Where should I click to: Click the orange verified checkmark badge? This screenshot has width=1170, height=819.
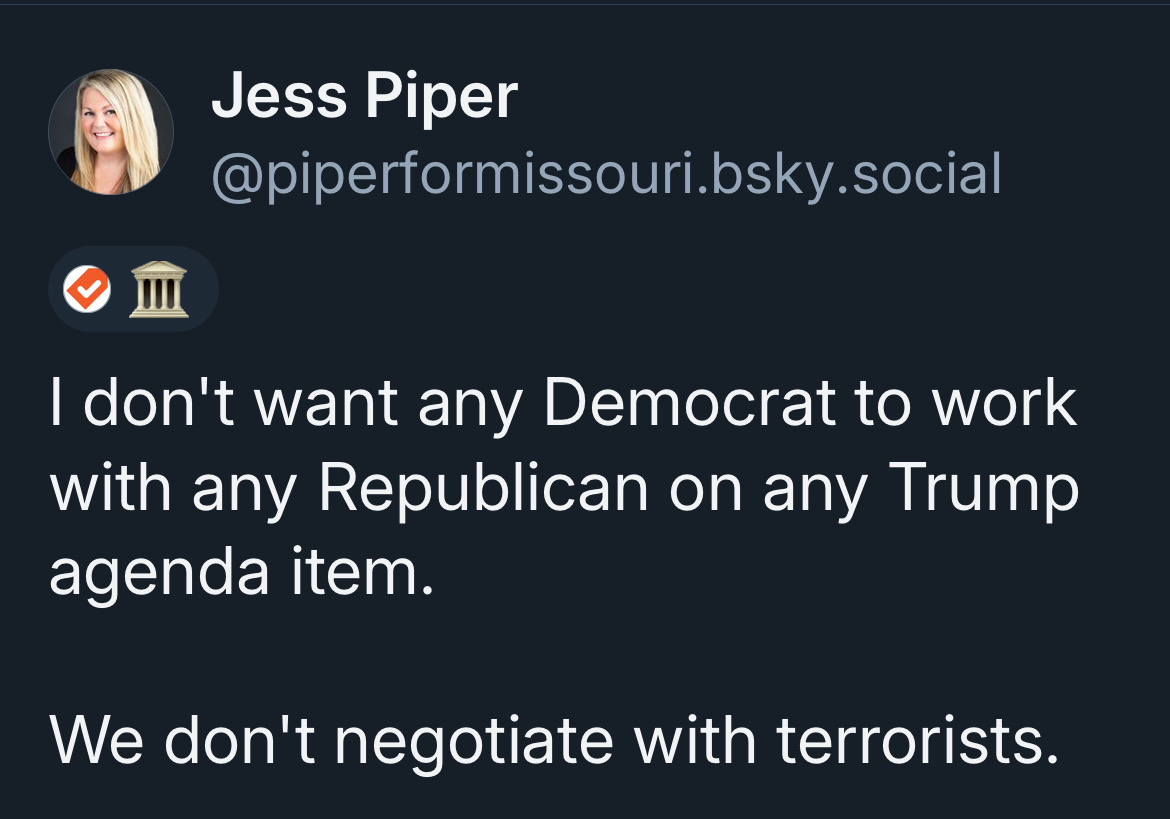click(x=87, y=290)
